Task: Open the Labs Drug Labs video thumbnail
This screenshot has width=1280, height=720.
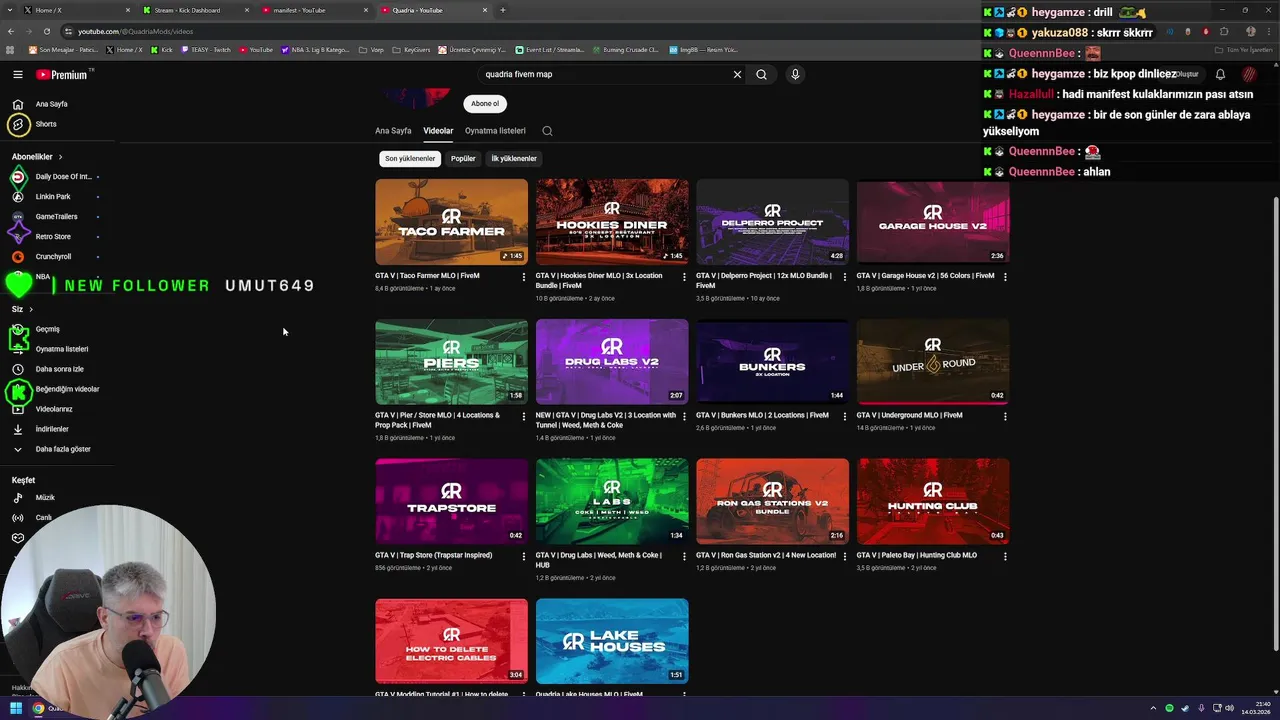Action: 612,502
